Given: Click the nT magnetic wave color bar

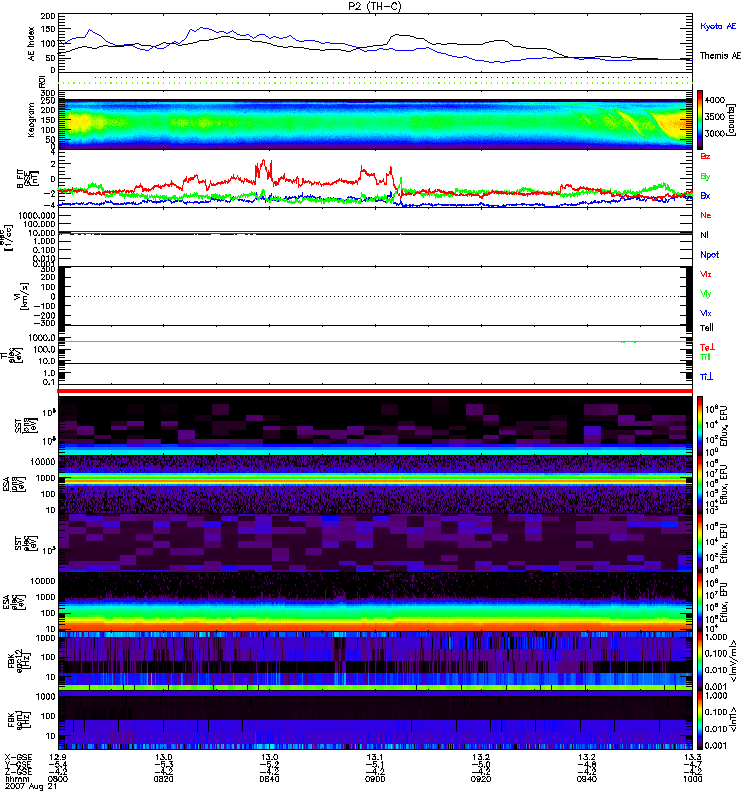Looking at the screenshot, I should pos(700,720).
